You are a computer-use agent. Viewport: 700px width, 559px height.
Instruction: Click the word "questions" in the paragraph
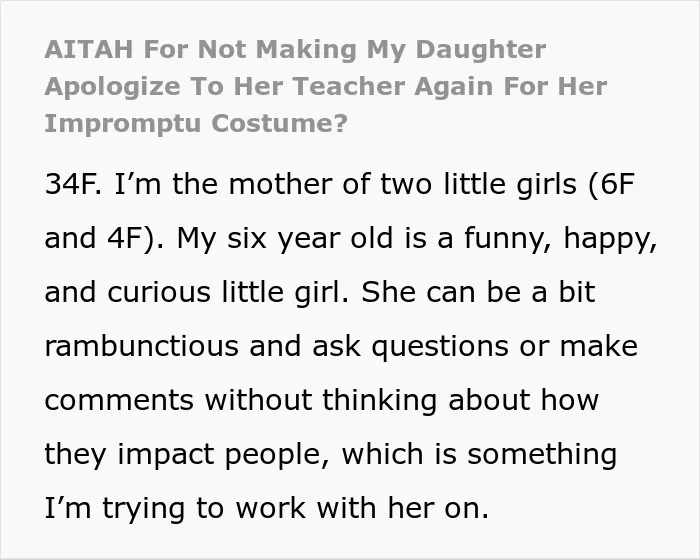(x=440, y=347)
